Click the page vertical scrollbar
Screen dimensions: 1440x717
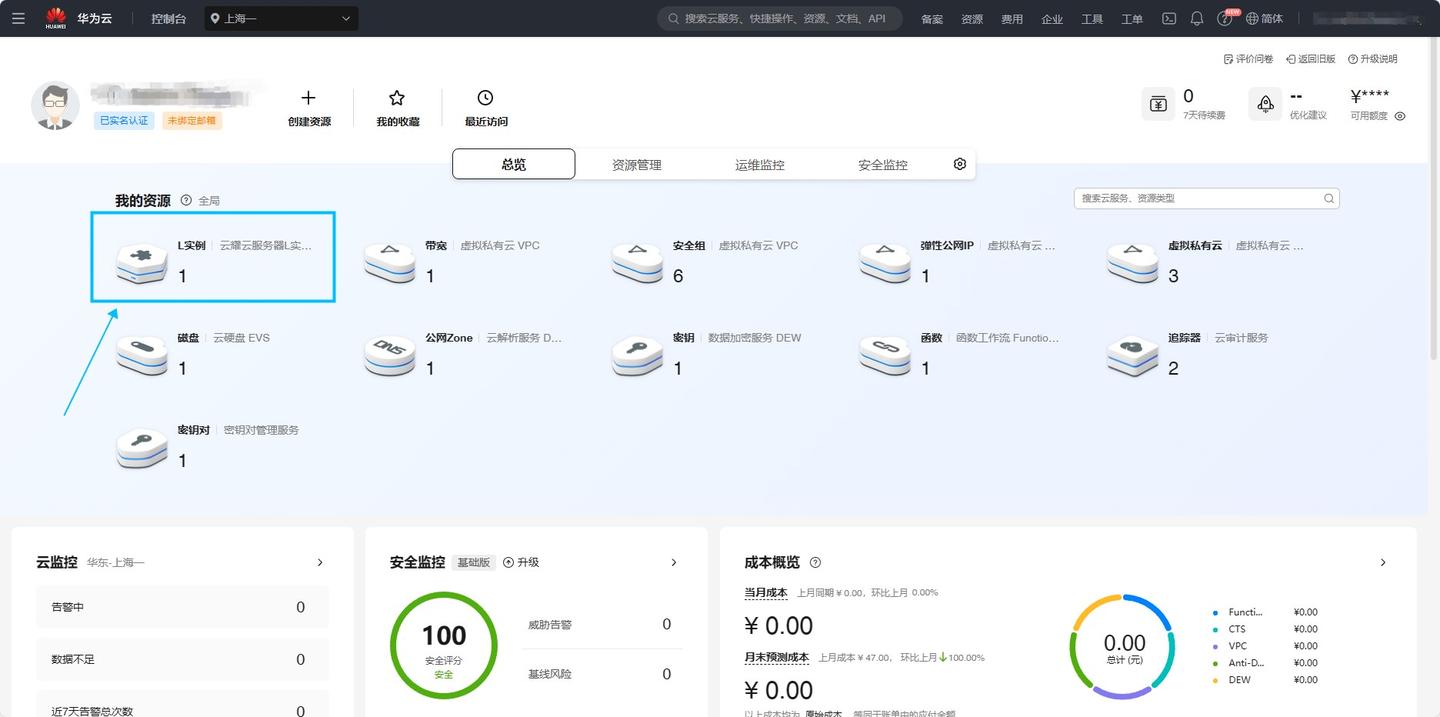[x=1435, y=200]
